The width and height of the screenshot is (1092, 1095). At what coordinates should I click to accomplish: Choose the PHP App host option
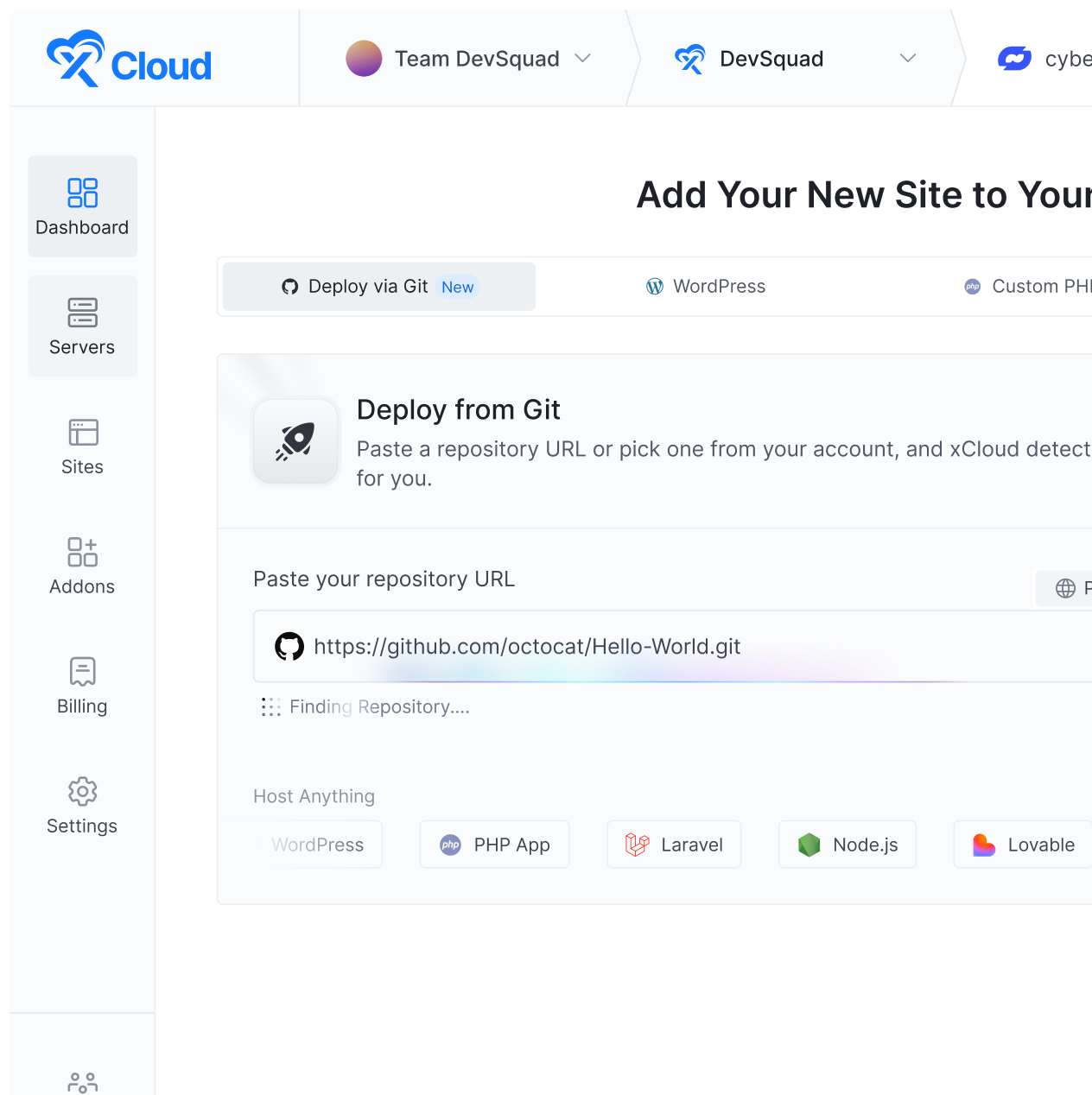pos(495,845)
